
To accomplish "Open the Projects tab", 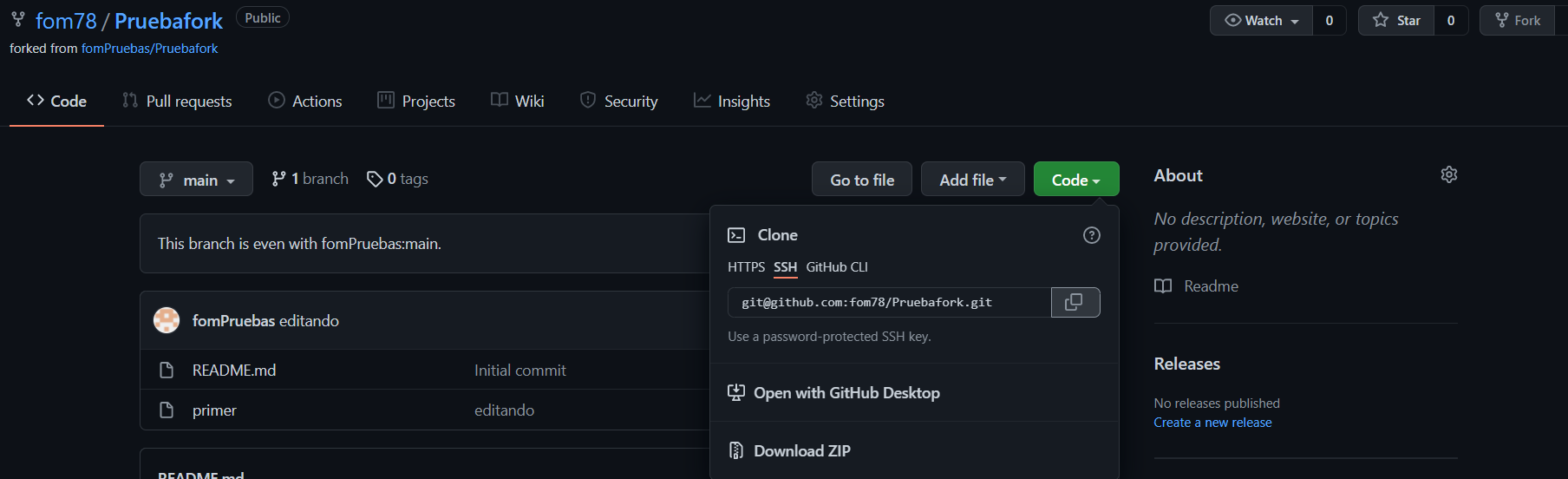I will click(x=416, y=102).
